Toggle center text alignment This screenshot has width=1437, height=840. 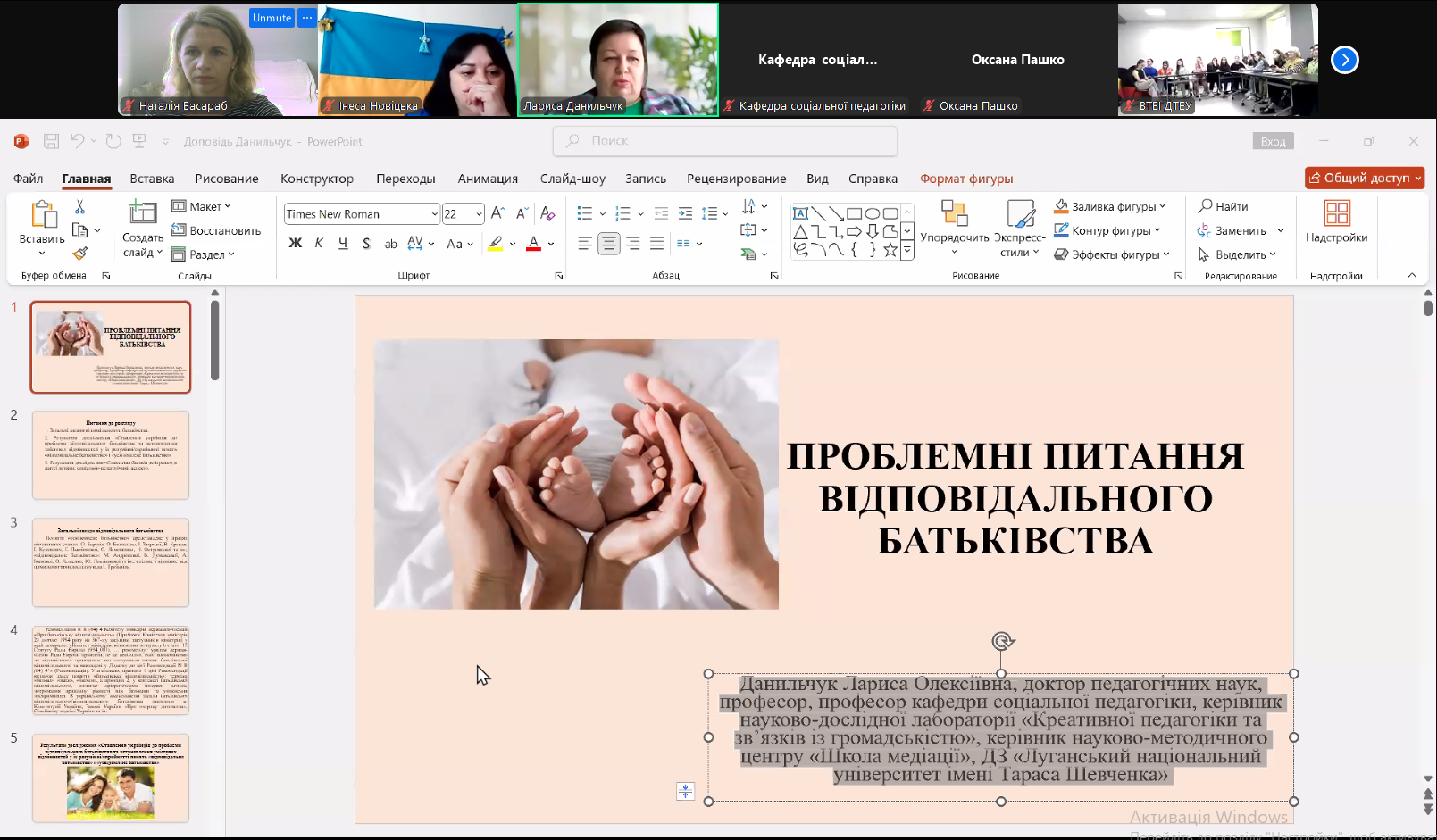point(608,243)
